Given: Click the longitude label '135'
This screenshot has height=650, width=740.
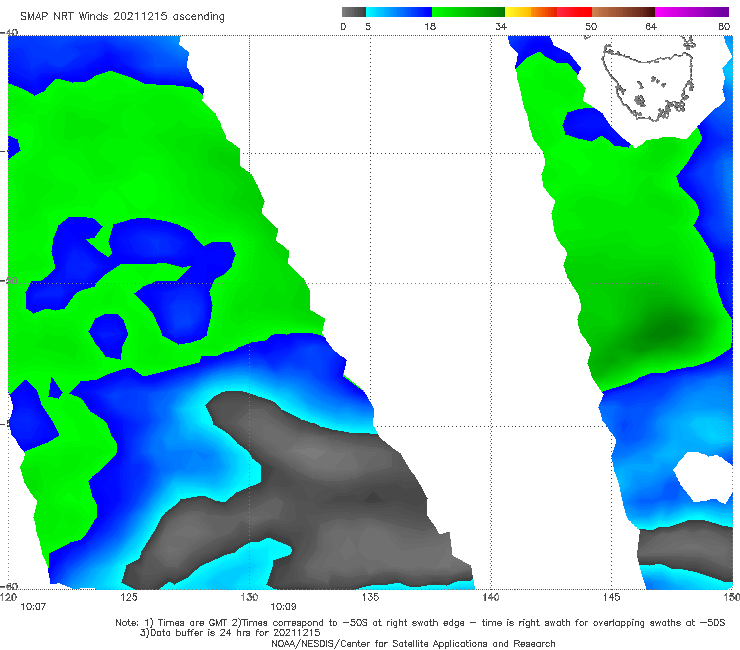Looking at the screenshot, I should click(x=370, y=597).
